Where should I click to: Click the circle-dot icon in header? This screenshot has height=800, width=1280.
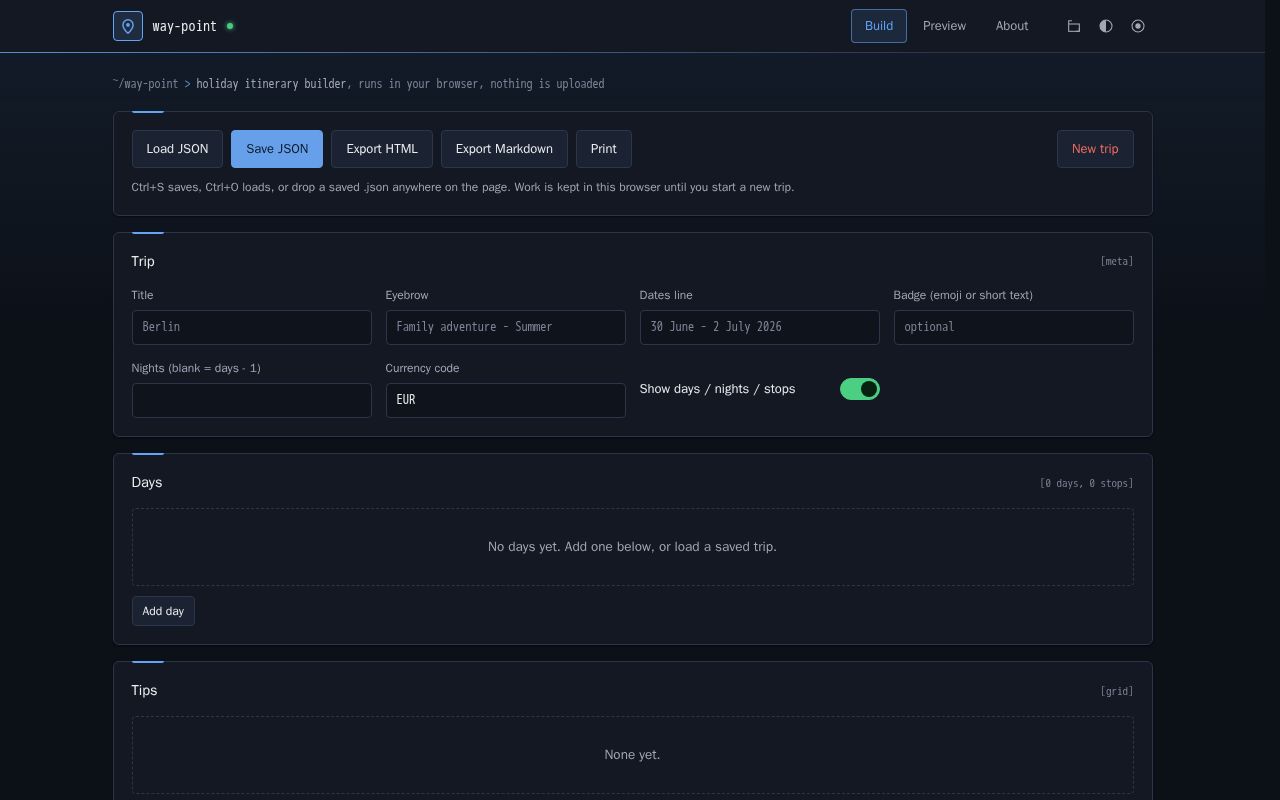(1138, 26)
